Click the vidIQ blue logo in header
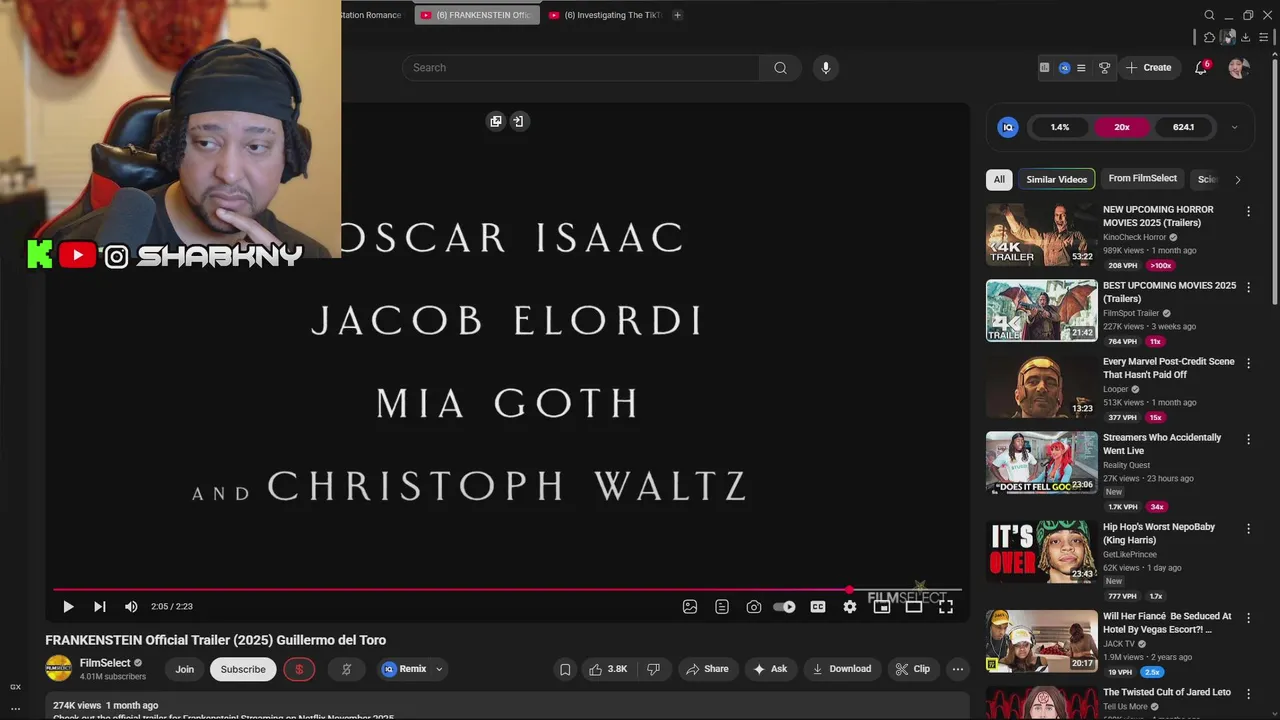This screenshot has width=1280, height=720. (1064, 68)
